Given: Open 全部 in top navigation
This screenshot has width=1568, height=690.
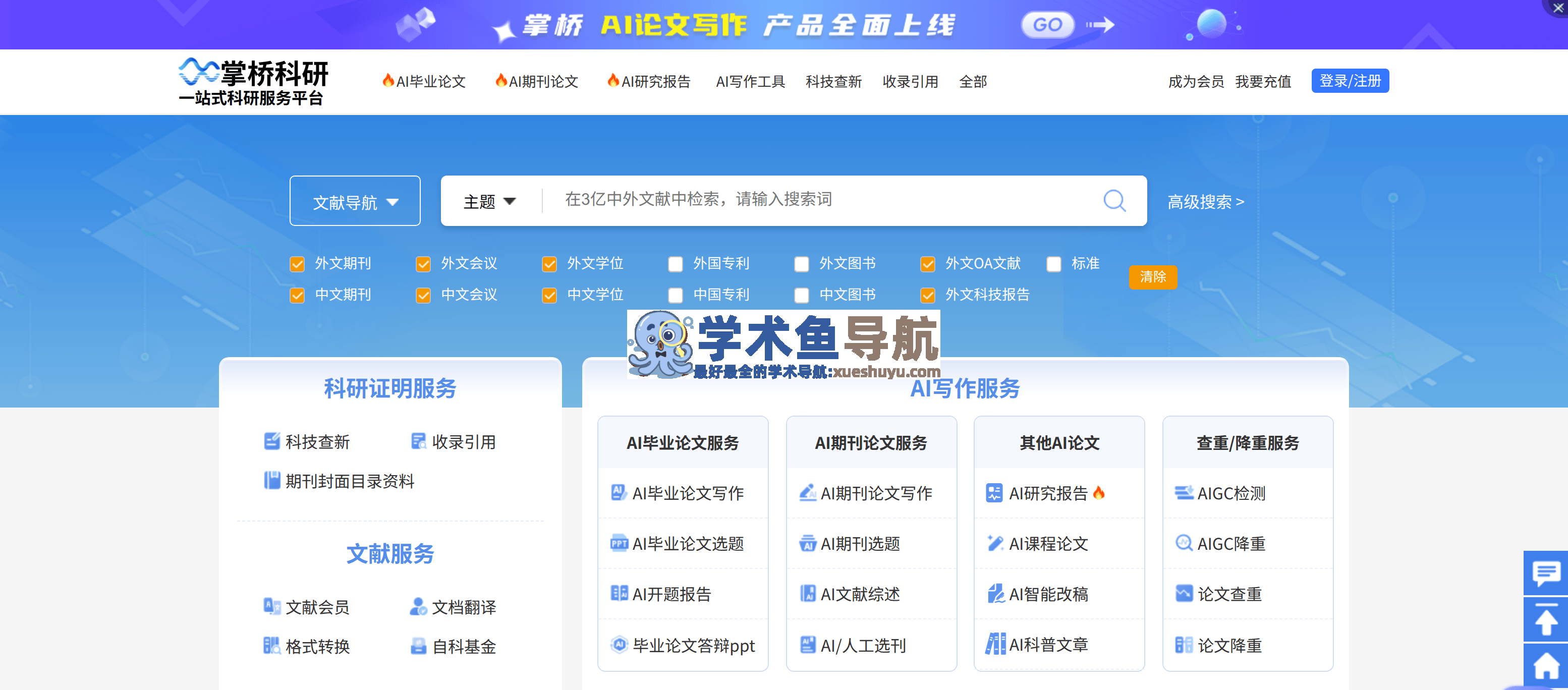Looking at the screenshot, I should [973, 81].
